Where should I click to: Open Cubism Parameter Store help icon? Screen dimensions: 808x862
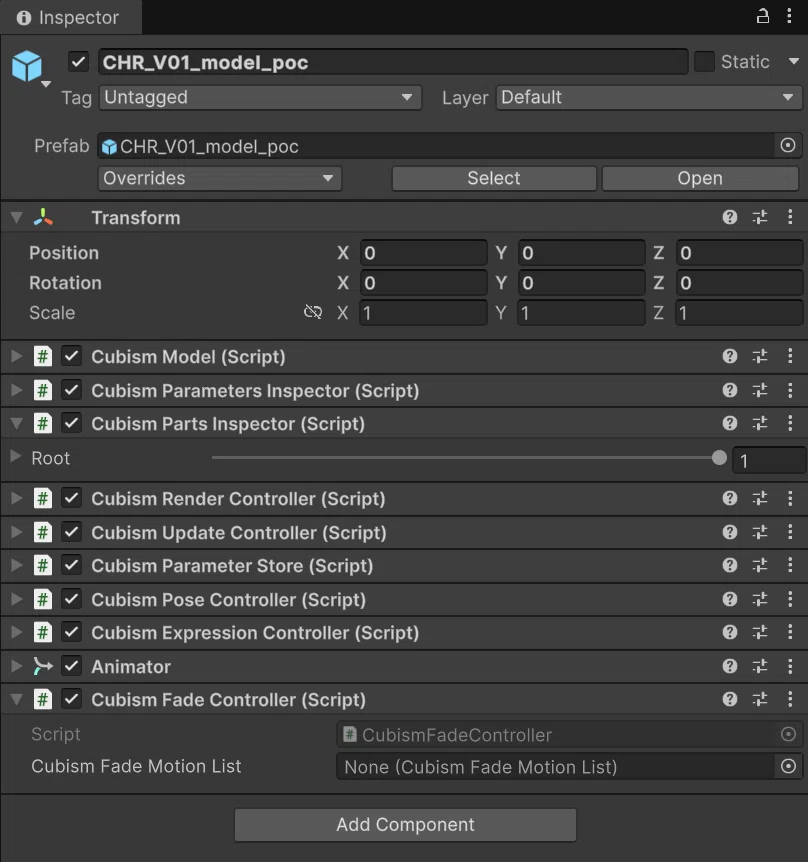[729, 565]
